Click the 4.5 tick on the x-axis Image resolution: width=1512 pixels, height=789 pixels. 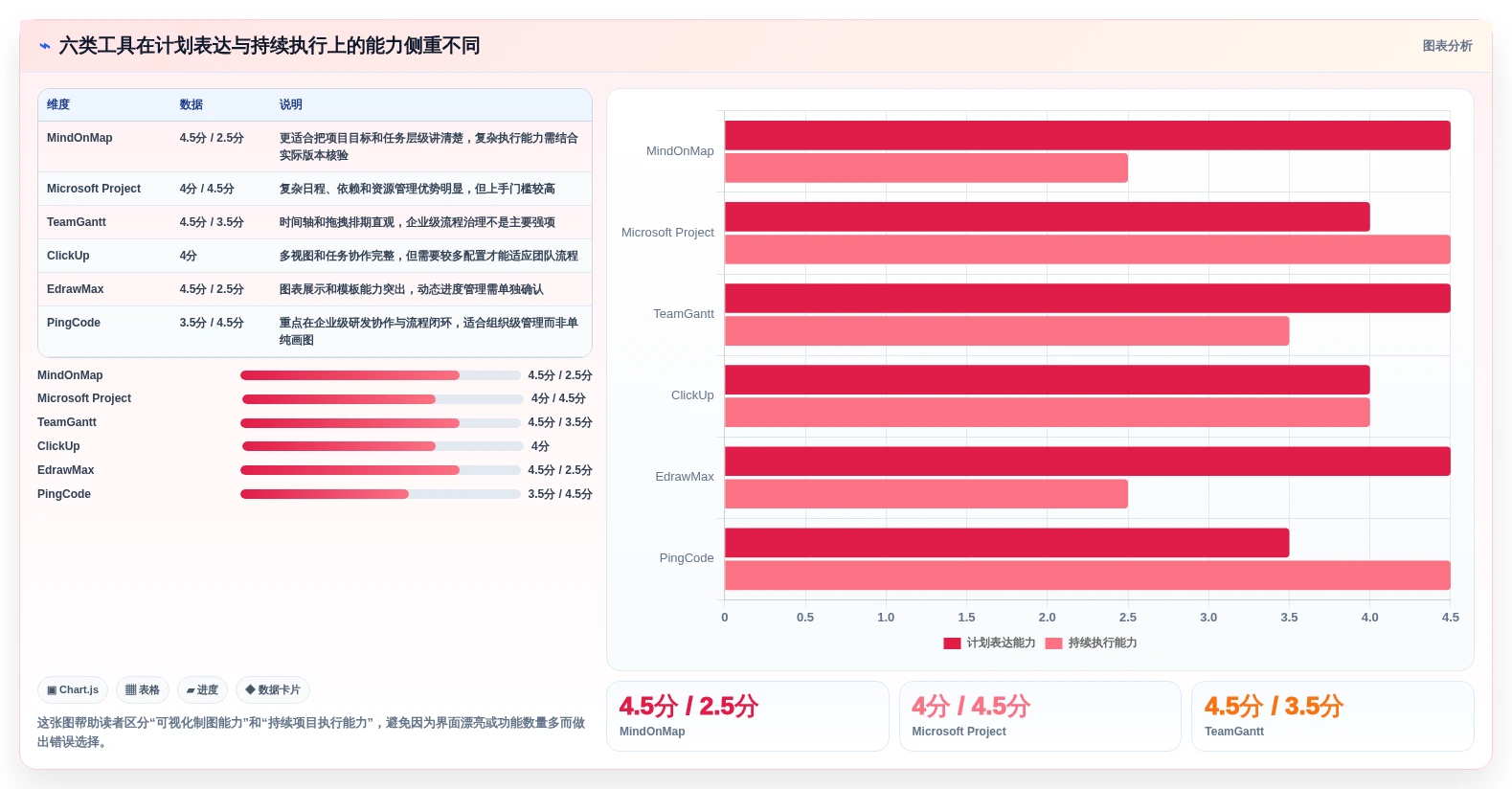(1451, 618)
